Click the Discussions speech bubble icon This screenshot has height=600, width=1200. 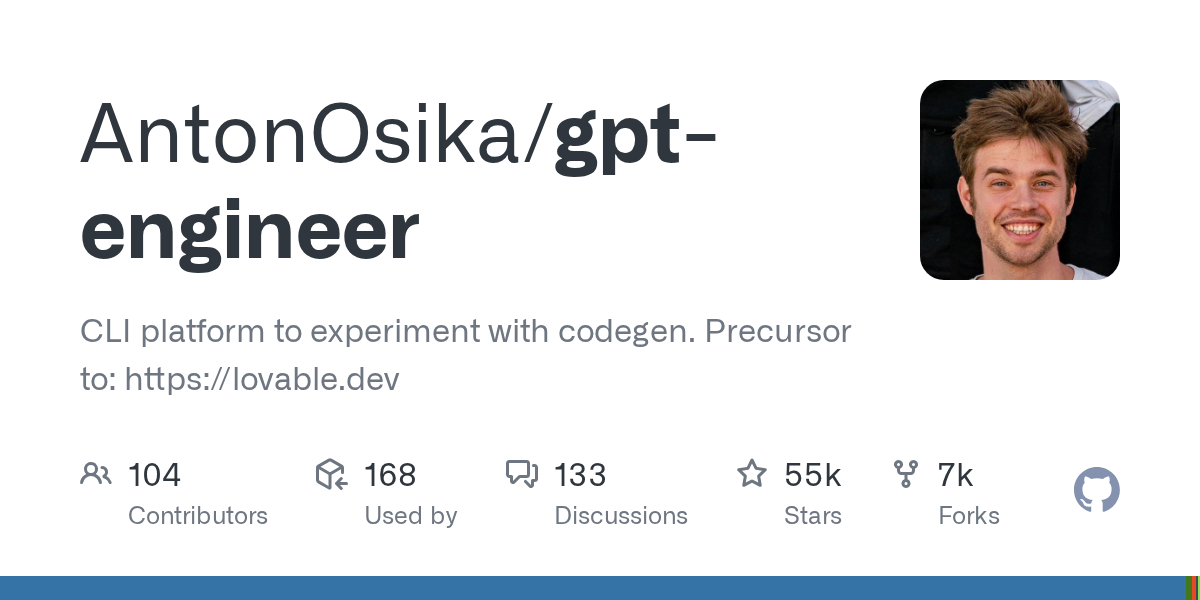coord(522,474)
